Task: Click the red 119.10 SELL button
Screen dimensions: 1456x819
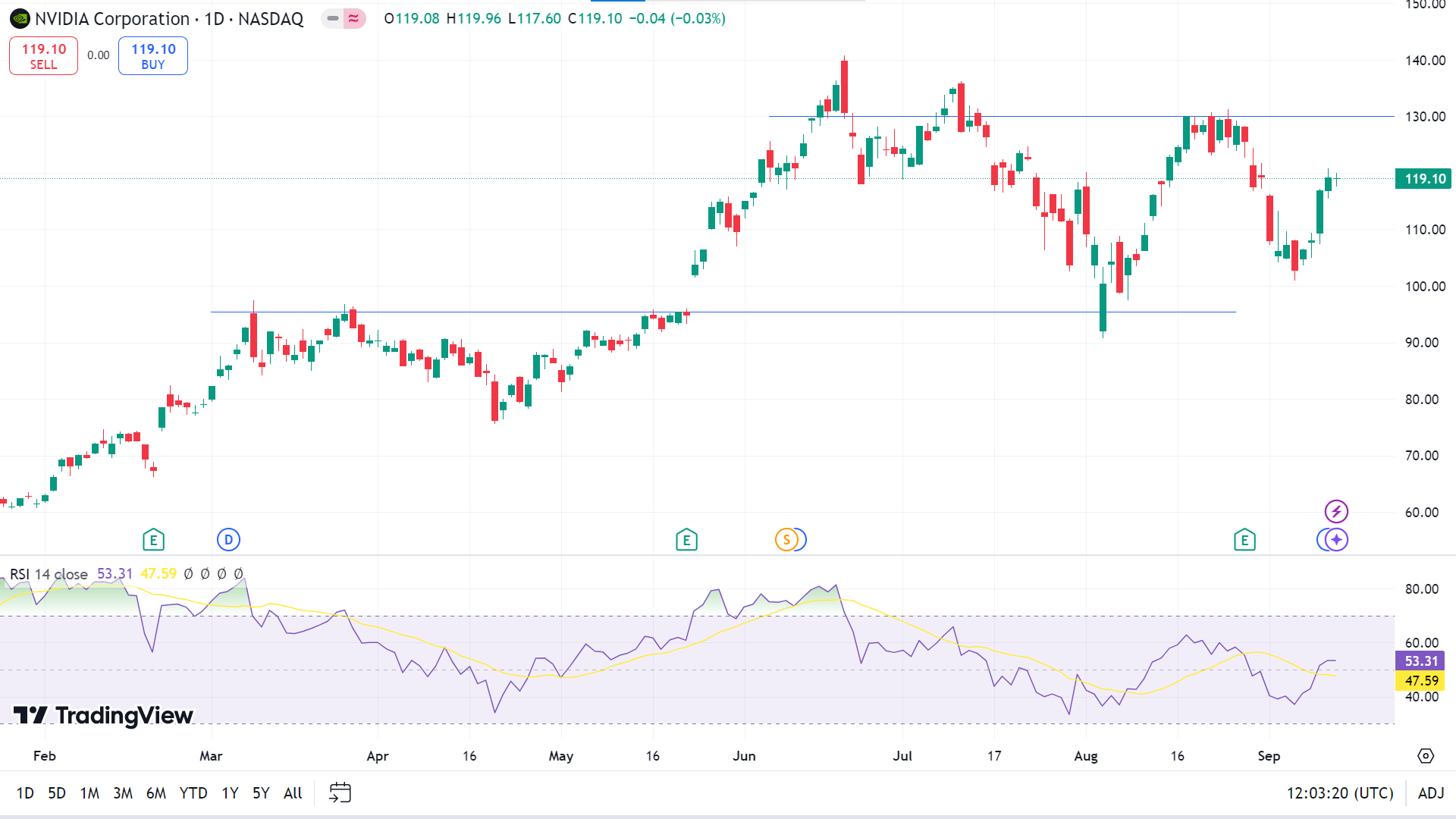Action: tap(43, 56)
